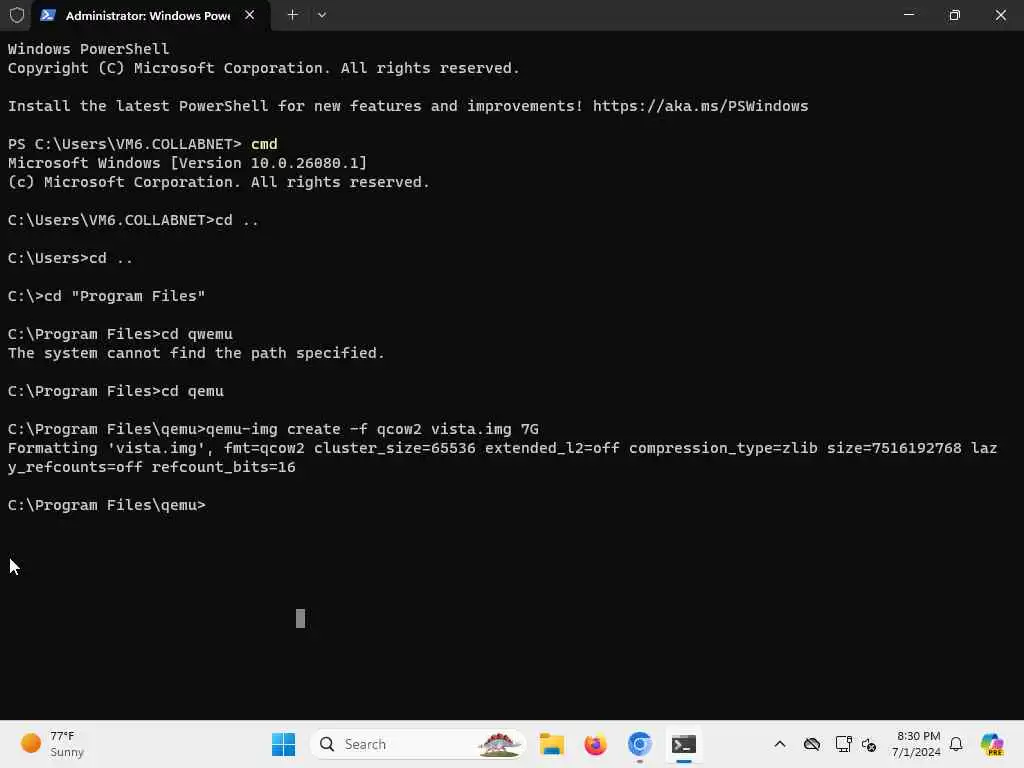Screen dimensions: 1024x768
Task: Expand the new tab profile dropdown
Action: [x=322, y=15]
